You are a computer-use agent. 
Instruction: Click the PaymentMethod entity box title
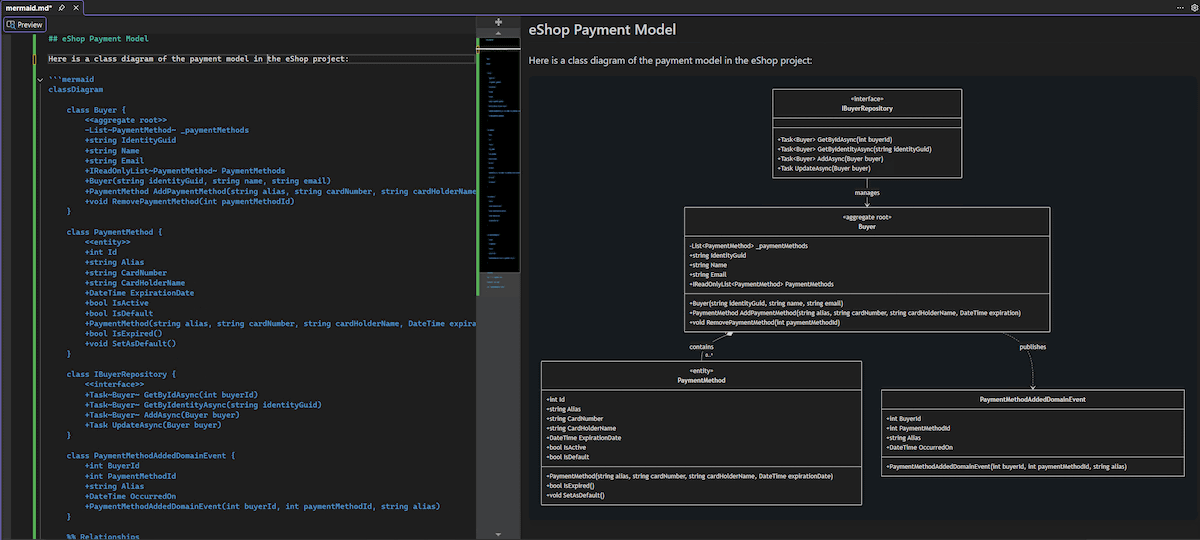tap(700, 380)
